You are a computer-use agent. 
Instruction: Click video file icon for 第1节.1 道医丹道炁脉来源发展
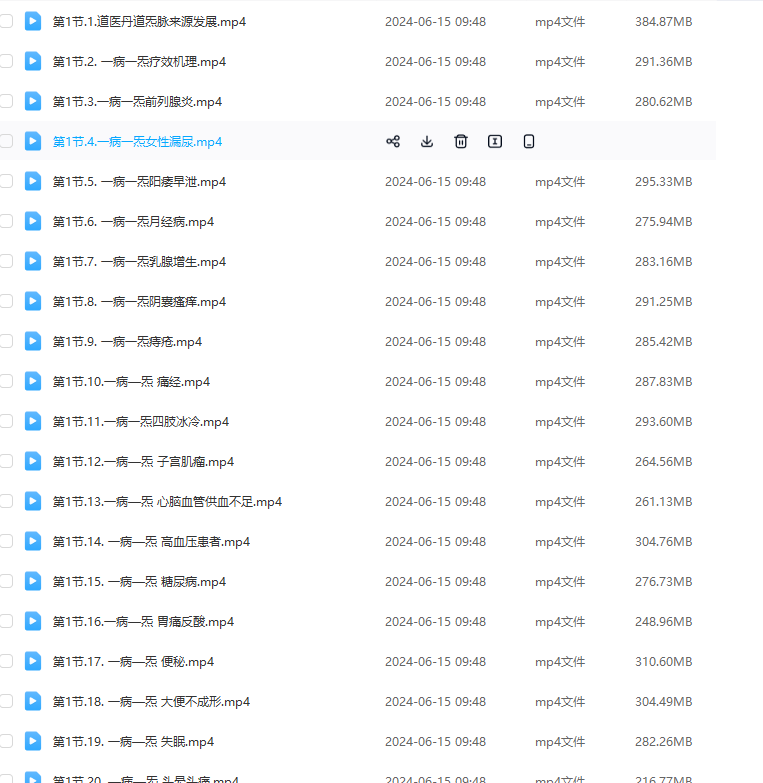(33, 21)
